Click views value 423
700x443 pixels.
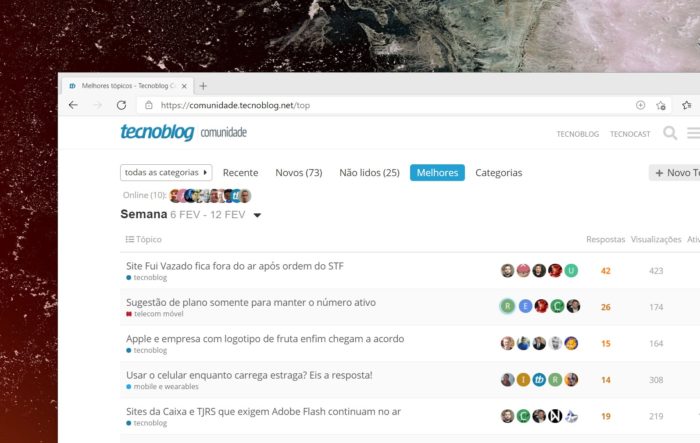(x=656, y=271)
